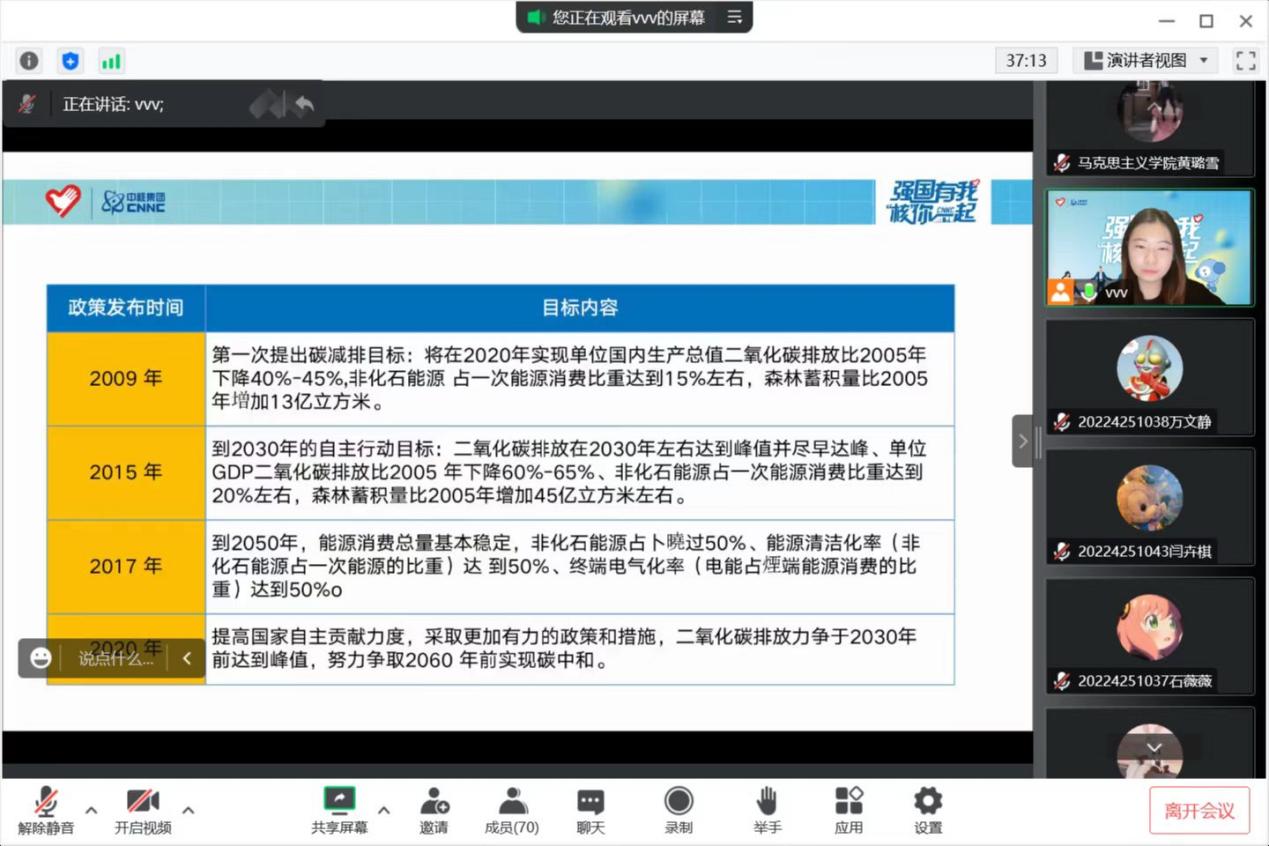Start Recording (录制) the meeting
The height and width of the screenshot is (846, 1269).
coord(678,810)
